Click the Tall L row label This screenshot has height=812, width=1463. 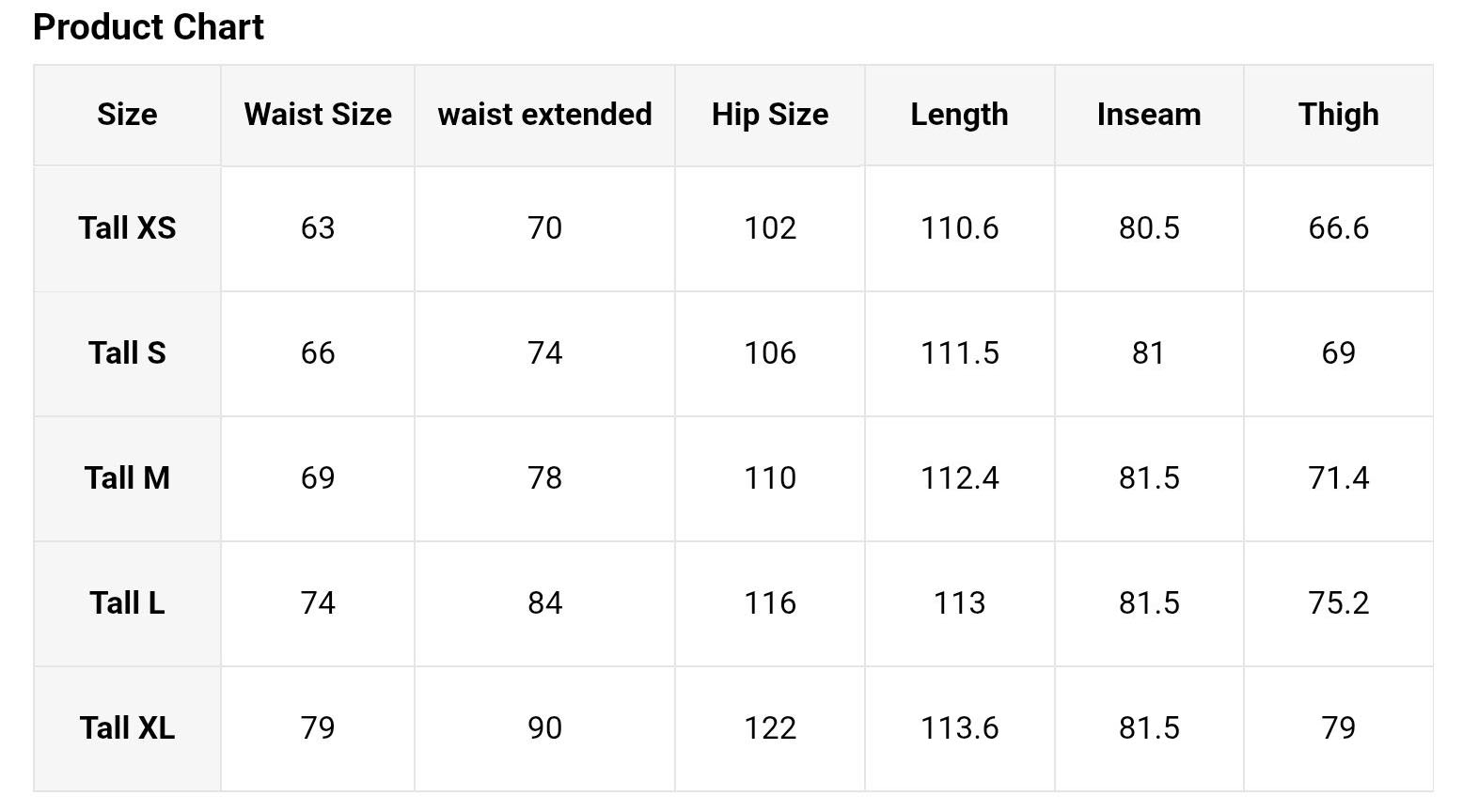127,603
